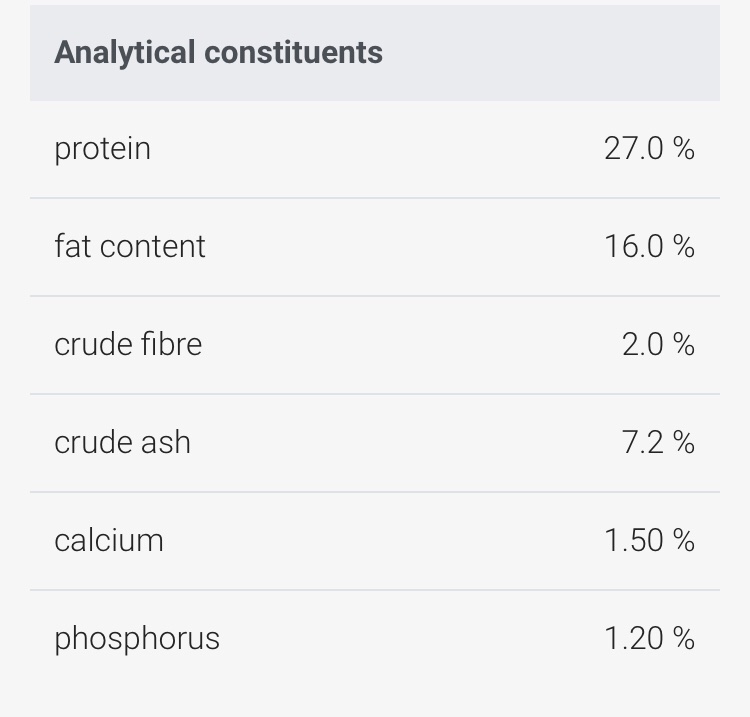Viewport: 750px width, 717px height.
Task: Click the divider between crude ash and calcium
Action: (375, 492)
